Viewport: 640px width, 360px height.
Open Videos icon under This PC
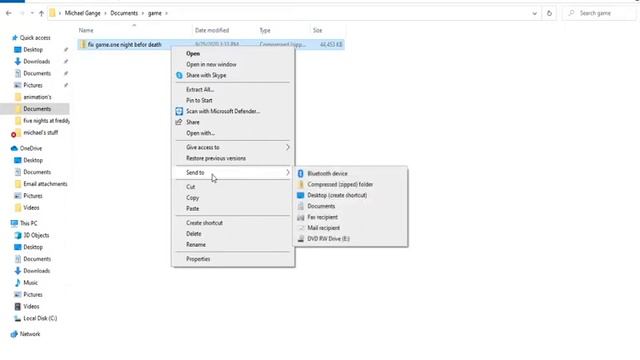(18, 307)
